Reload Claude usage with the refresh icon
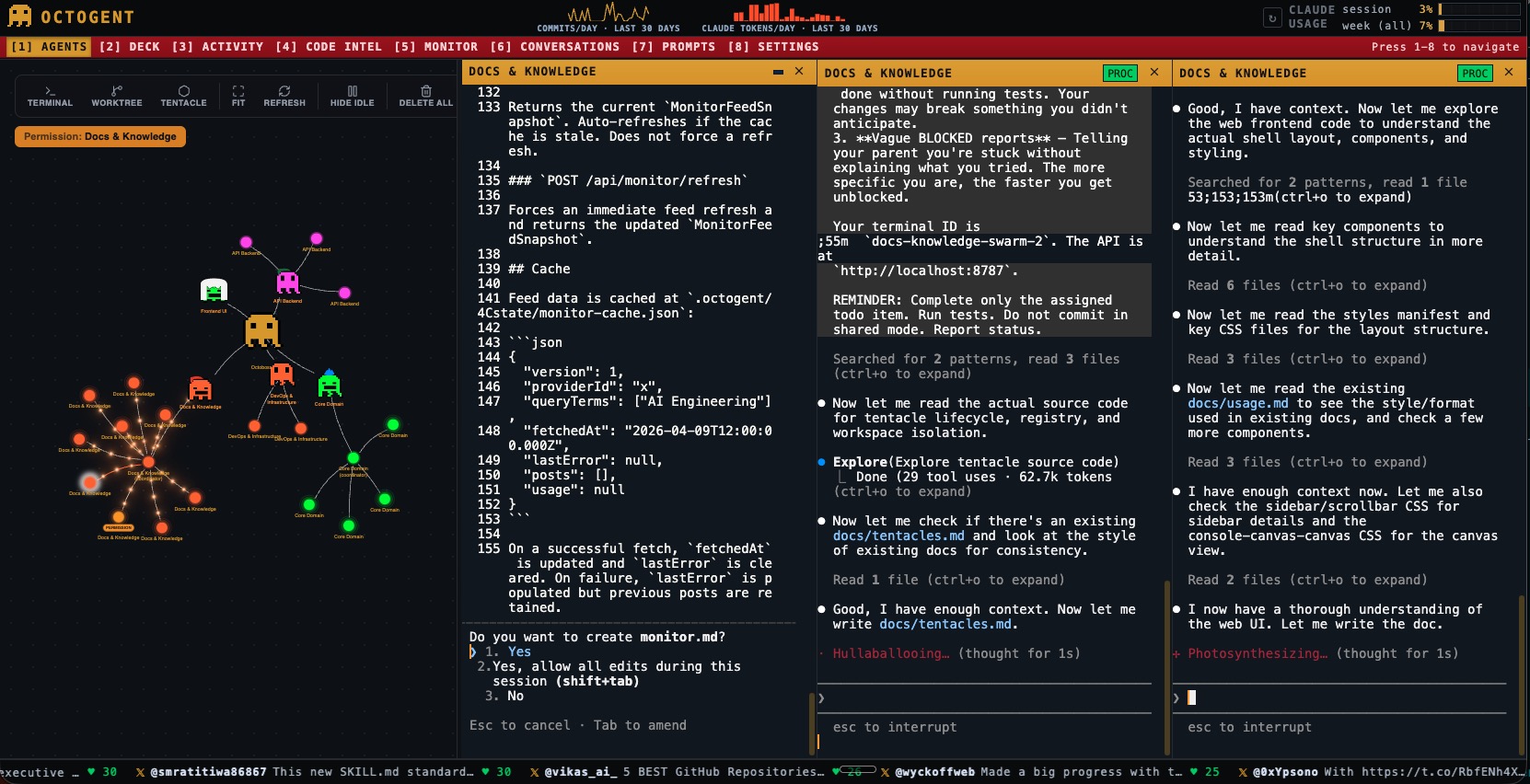 tap(1272, 17)
